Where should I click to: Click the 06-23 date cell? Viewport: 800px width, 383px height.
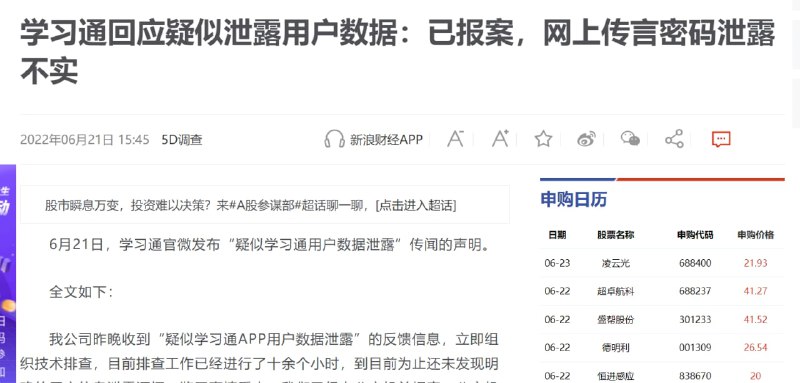pyautogui.click(x=557, y=263)
